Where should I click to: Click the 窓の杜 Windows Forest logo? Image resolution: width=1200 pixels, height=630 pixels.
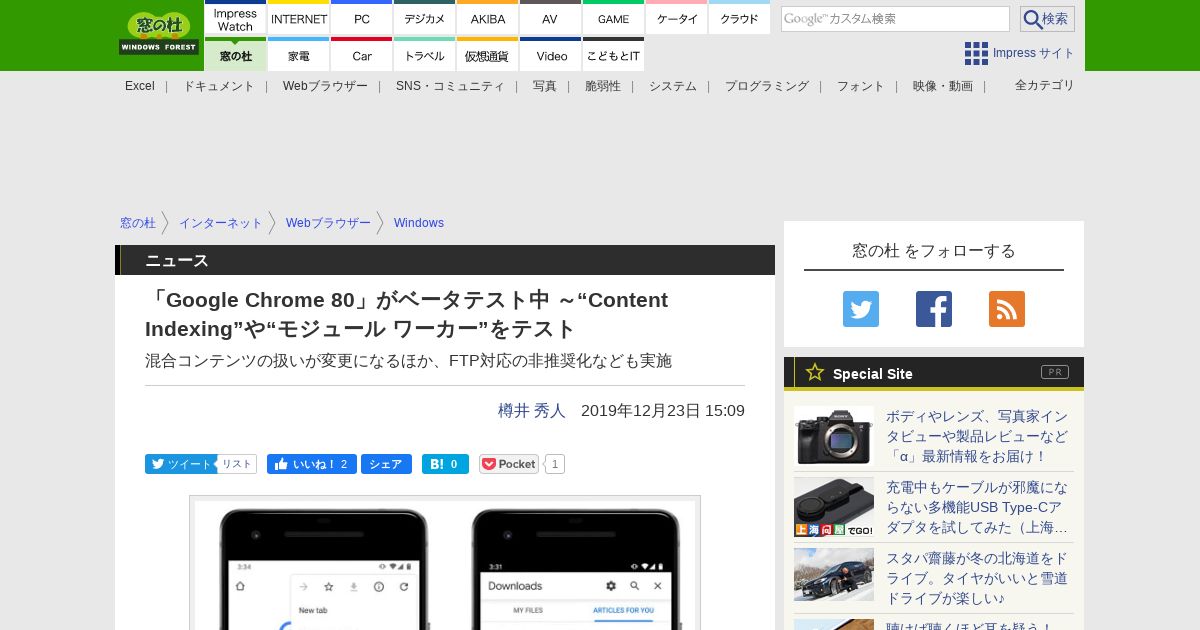tap(159, 33)
